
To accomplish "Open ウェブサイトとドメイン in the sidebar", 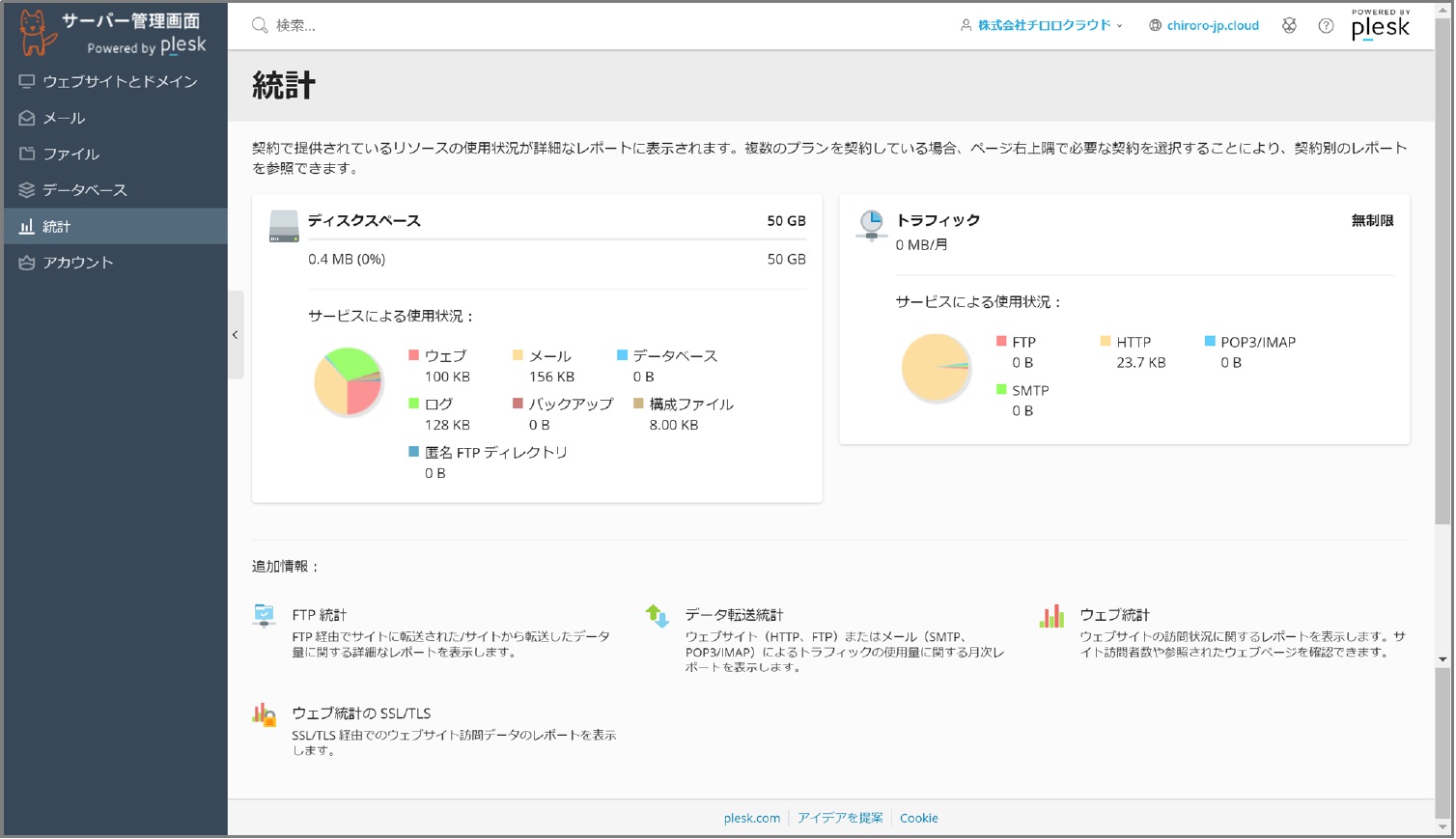I will pyautogui.click(x=116, y=81).
